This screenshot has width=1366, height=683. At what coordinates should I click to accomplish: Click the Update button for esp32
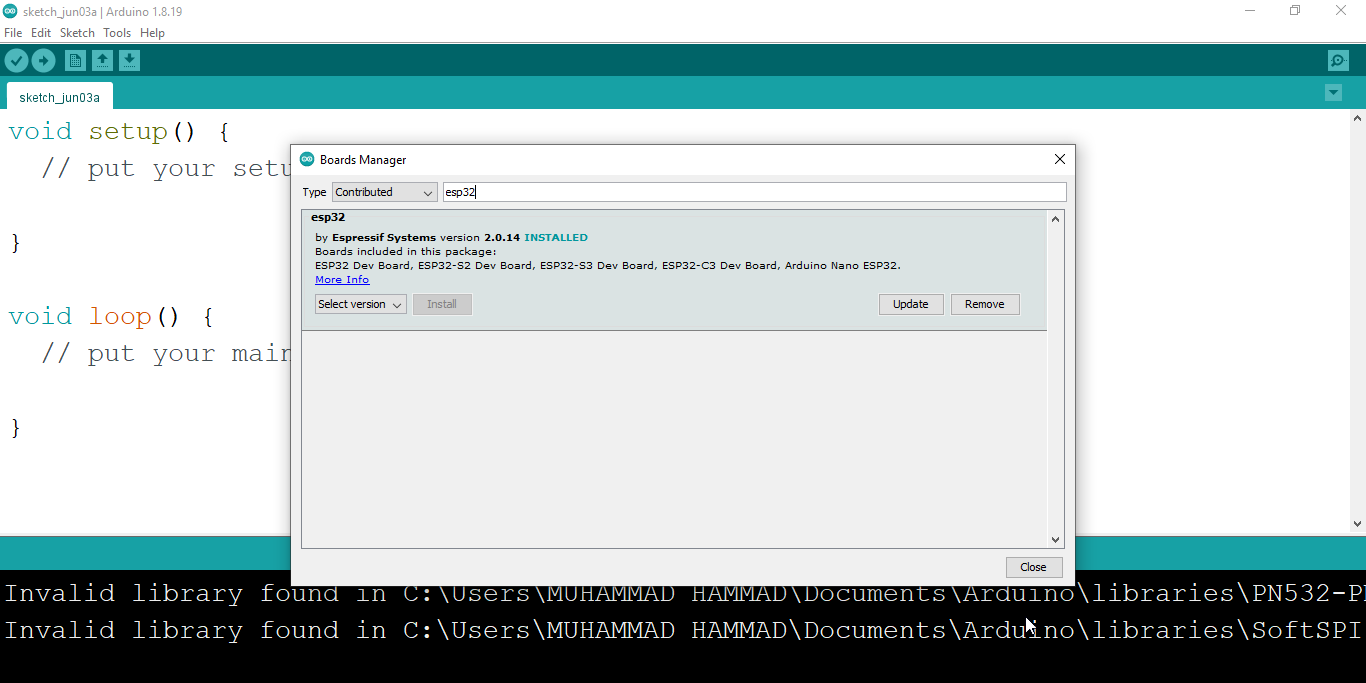coord(910,304)
